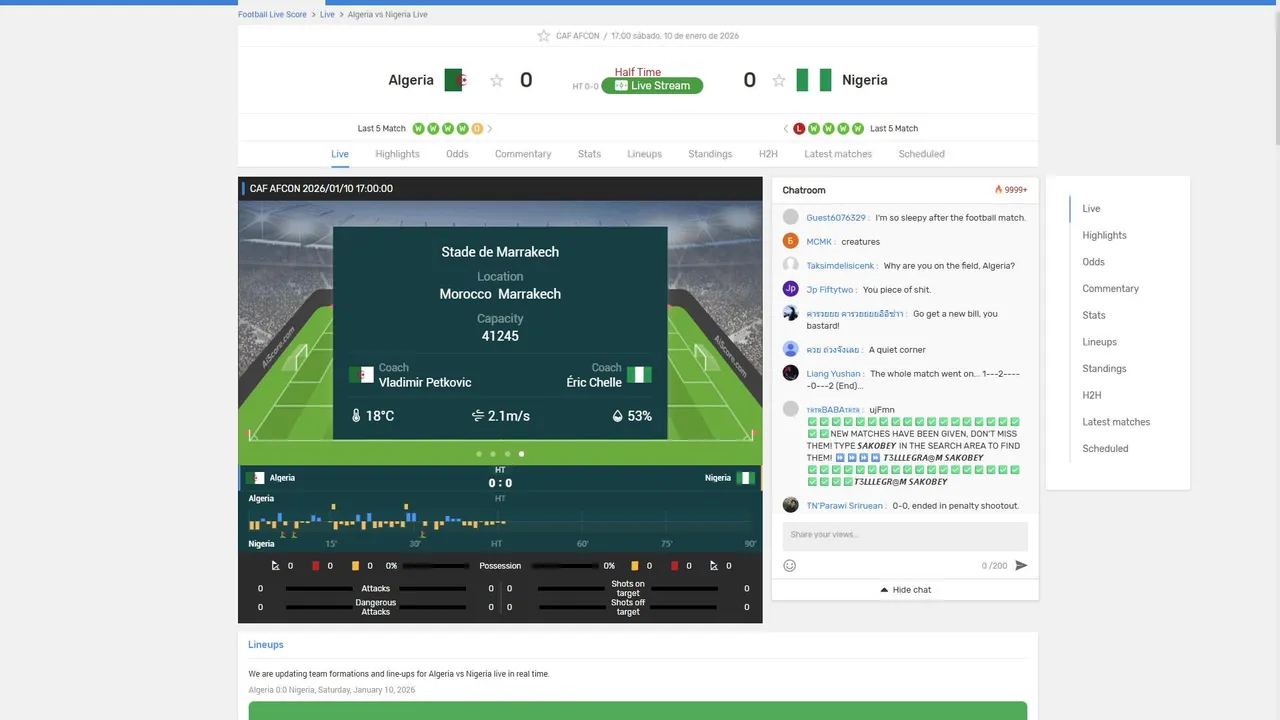Hide chat panel
Viewport: 1280px width, 720px height.
[905, 590]
